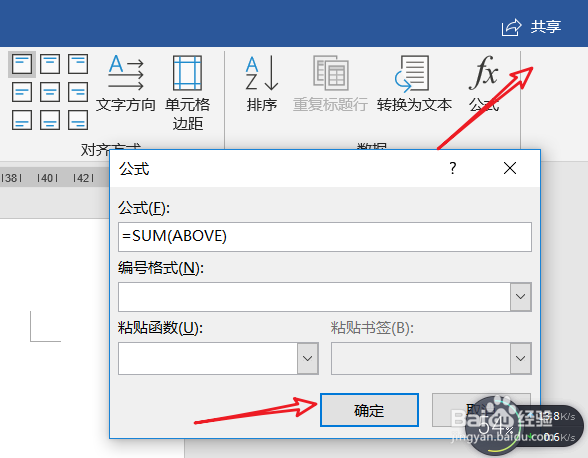Close the 公式 dialog with the X
Viewport: 588px width, 458px height.
pos(510,168)
